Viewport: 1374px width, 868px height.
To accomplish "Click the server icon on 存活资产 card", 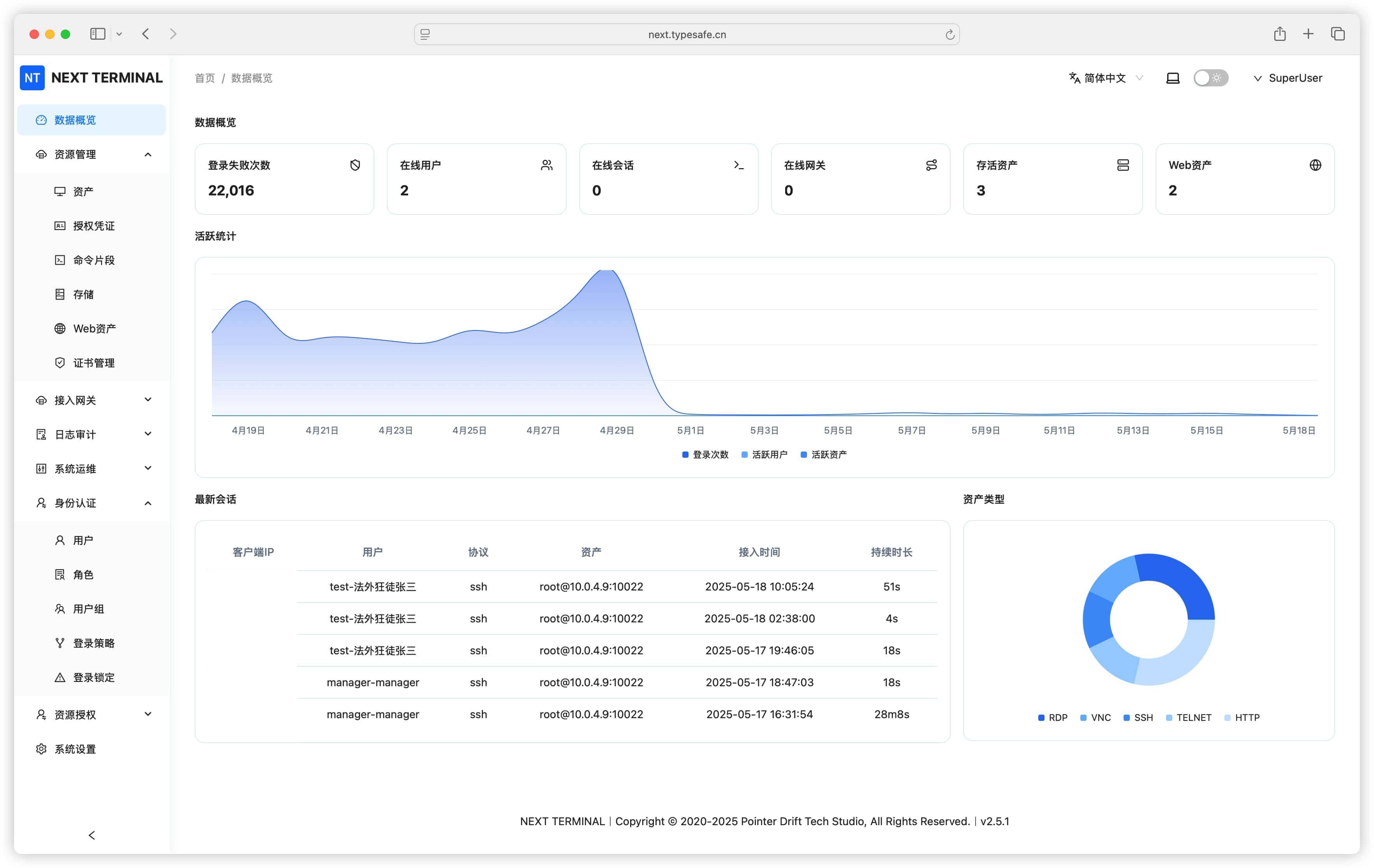I will [x=1122, y=165].
